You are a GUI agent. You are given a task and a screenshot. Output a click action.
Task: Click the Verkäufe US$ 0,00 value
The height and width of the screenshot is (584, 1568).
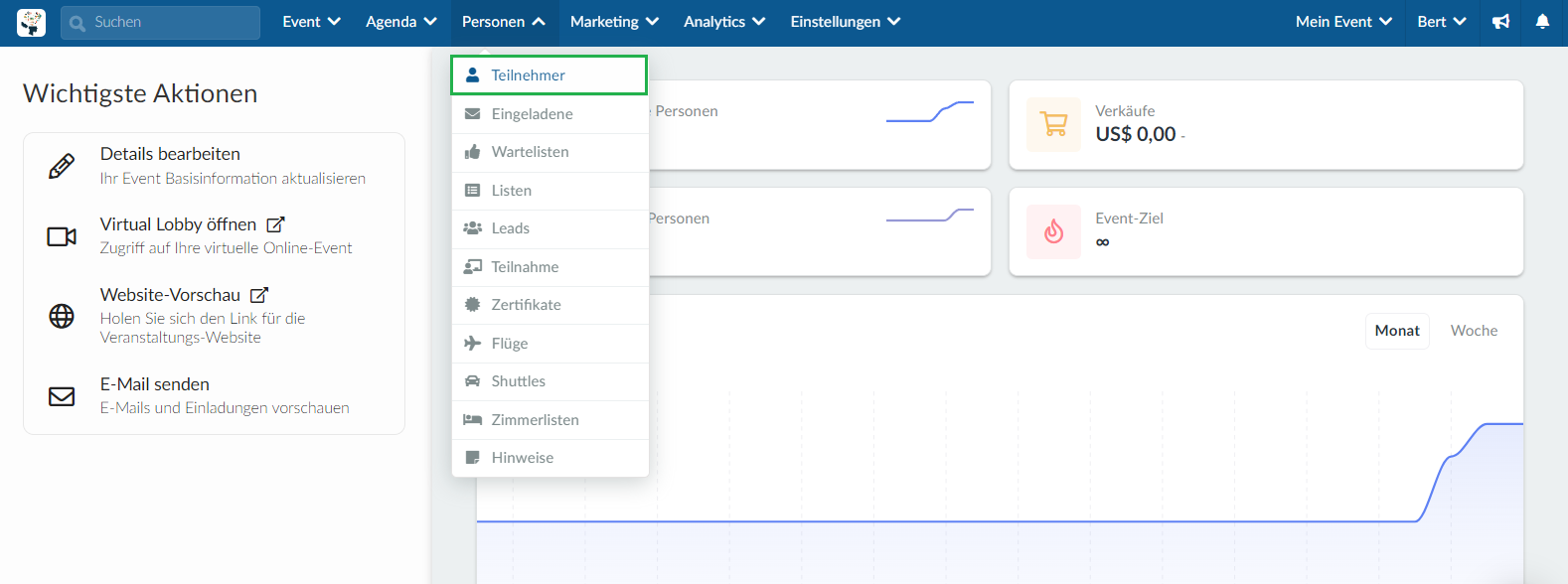(1136, 134)
